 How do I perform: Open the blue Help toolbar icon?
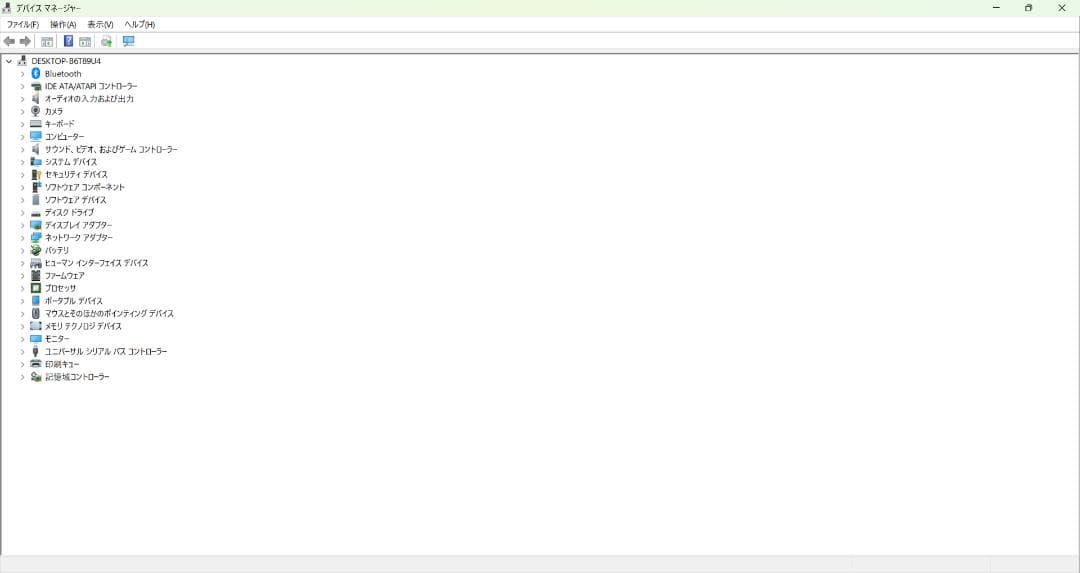tap(68, 41)
